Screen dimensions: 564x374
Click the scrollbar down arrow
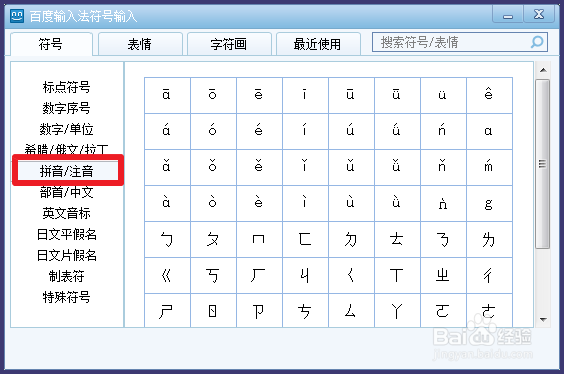(x=543, y=319)
